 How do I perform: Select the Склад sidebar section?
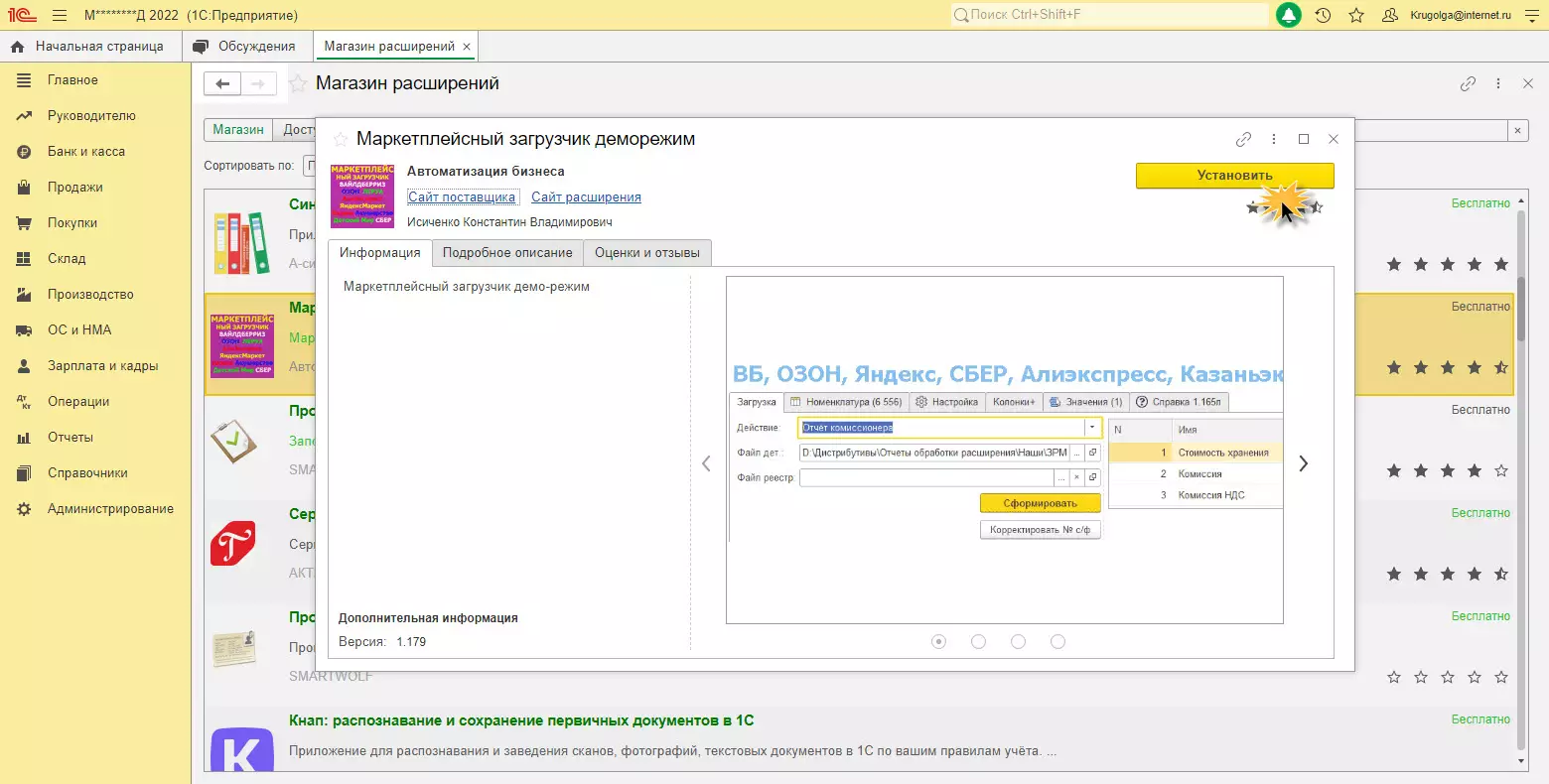tap(67, 259)
